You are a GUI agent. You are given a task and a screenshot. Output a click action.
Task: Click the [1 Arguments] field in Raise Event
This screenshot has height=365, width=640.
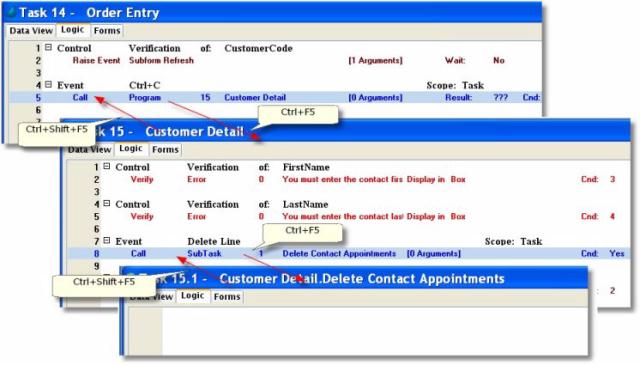click(x=376, y=60)
